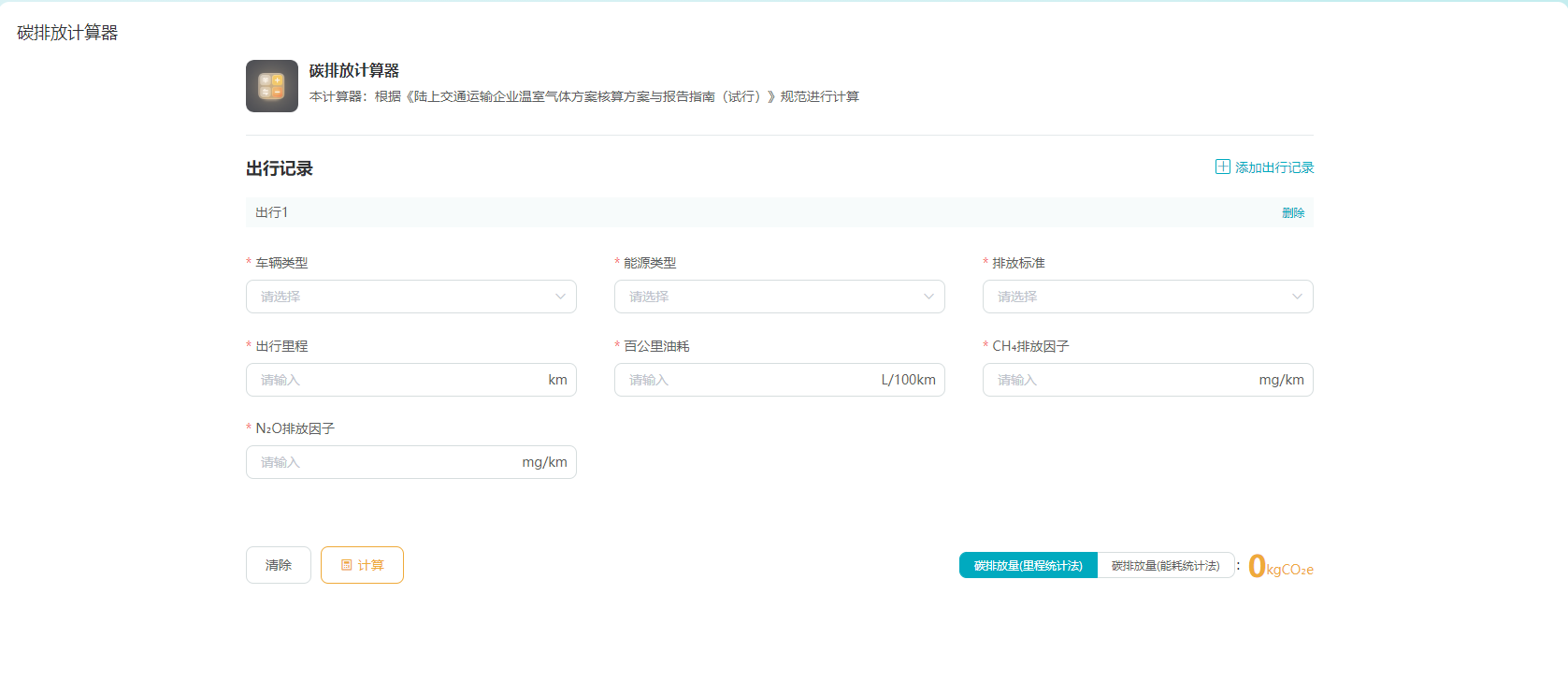Click the carbon calculator app icon

click(271, 86)
